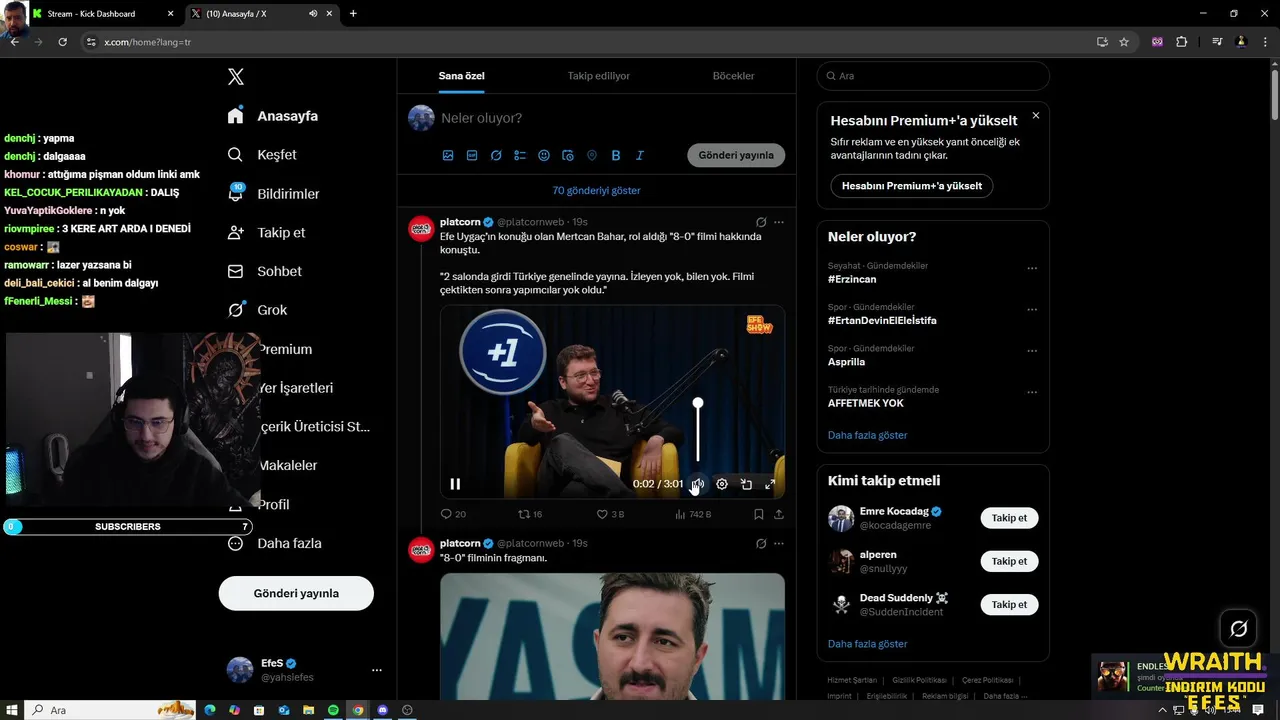
Task: Click composer Gönderi yayınla button
Action: 736,155
